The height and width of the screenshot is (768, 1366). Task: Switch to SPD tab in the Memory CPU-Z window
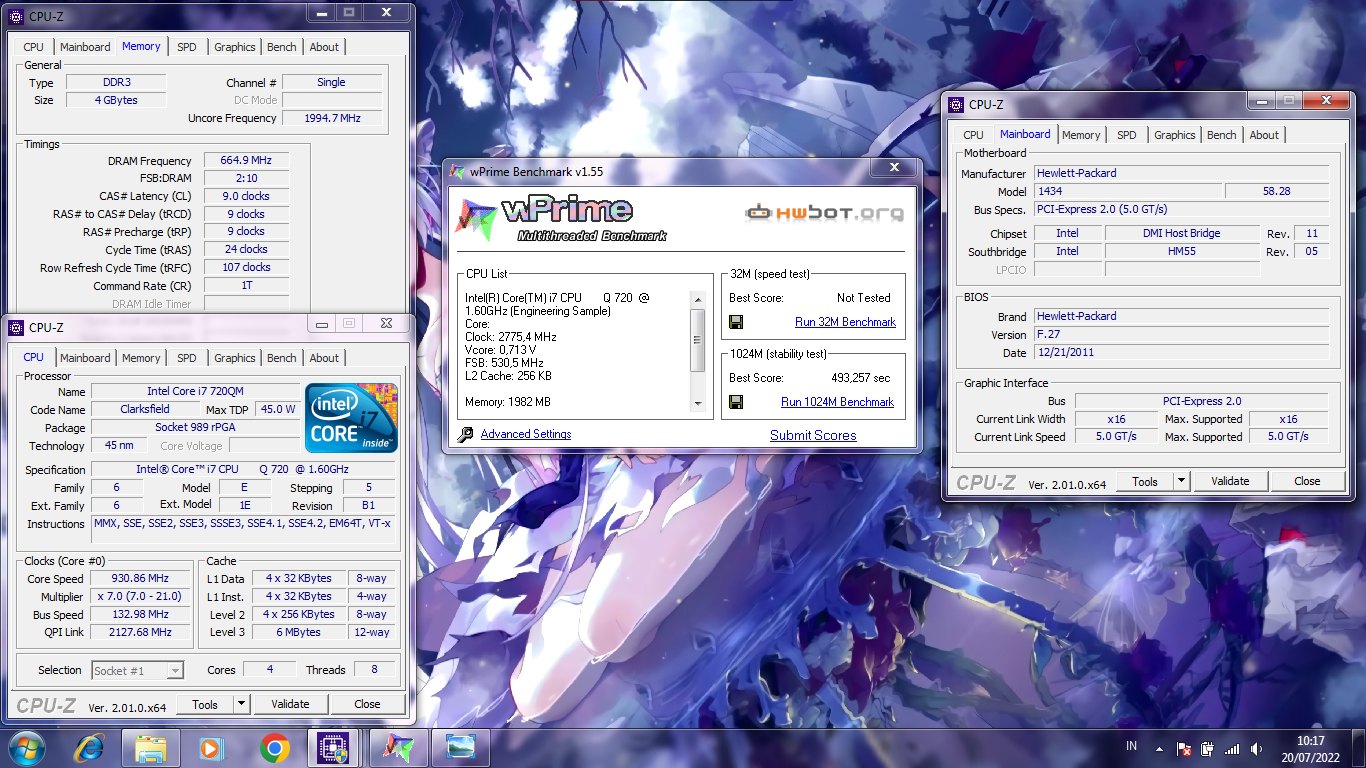(187, 47)
